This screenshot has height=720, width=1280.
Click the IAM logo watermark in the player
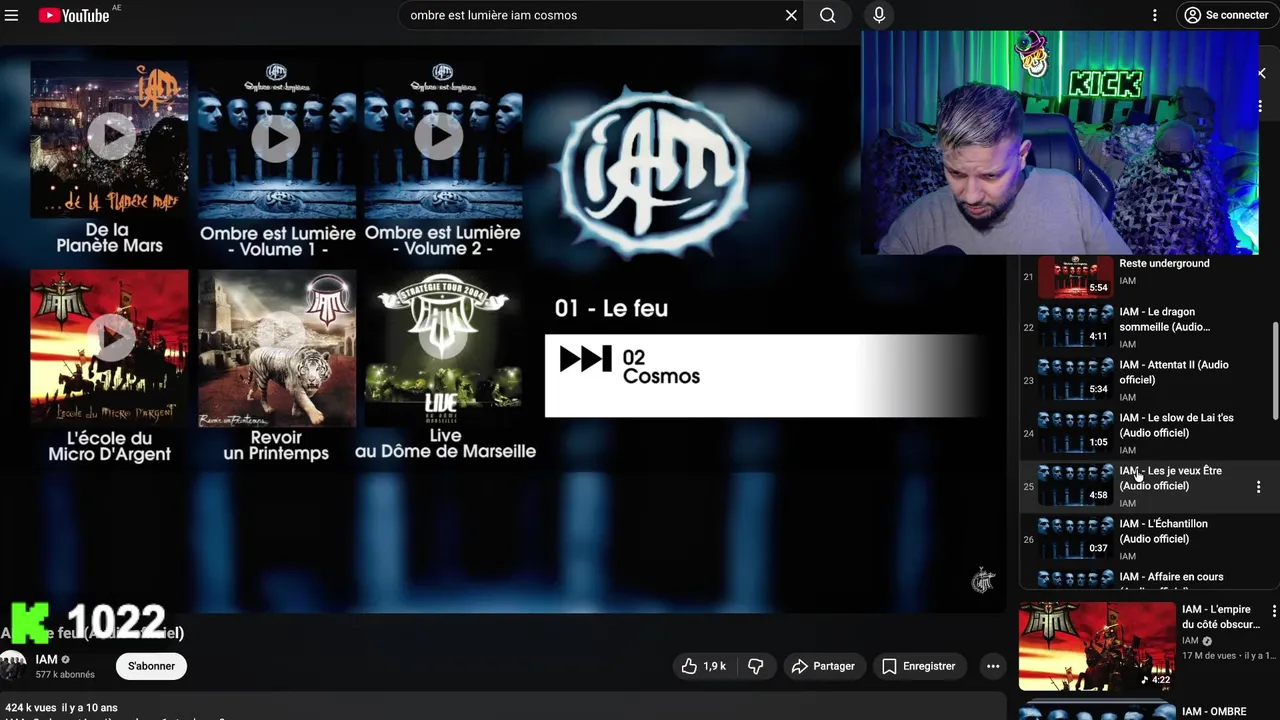tap(983, 579)
